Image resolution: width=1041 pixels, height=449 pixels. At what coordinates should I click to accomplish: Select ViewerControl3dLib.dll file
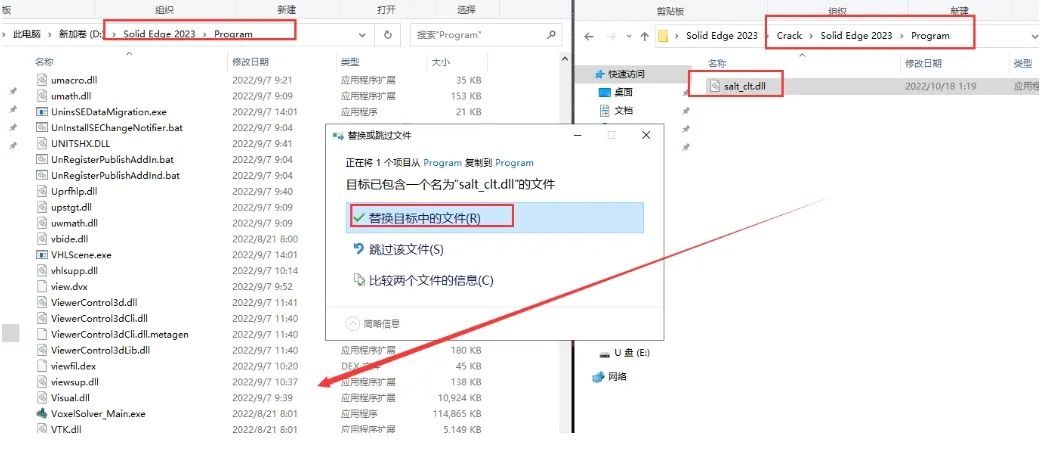[x=100, y=350]
